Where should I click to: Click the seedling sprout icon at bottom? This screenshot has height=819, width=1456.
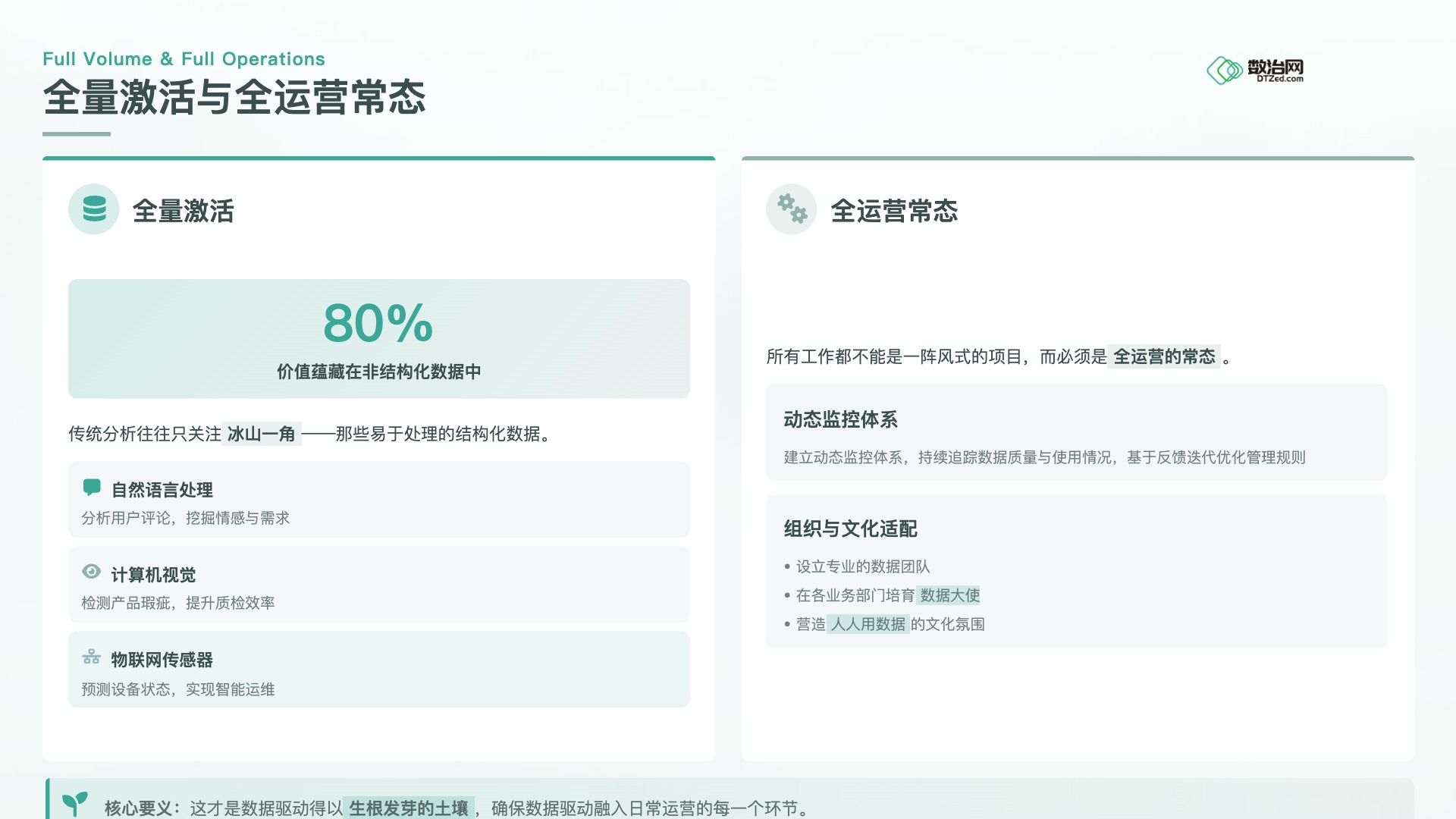tap(75, 803)
